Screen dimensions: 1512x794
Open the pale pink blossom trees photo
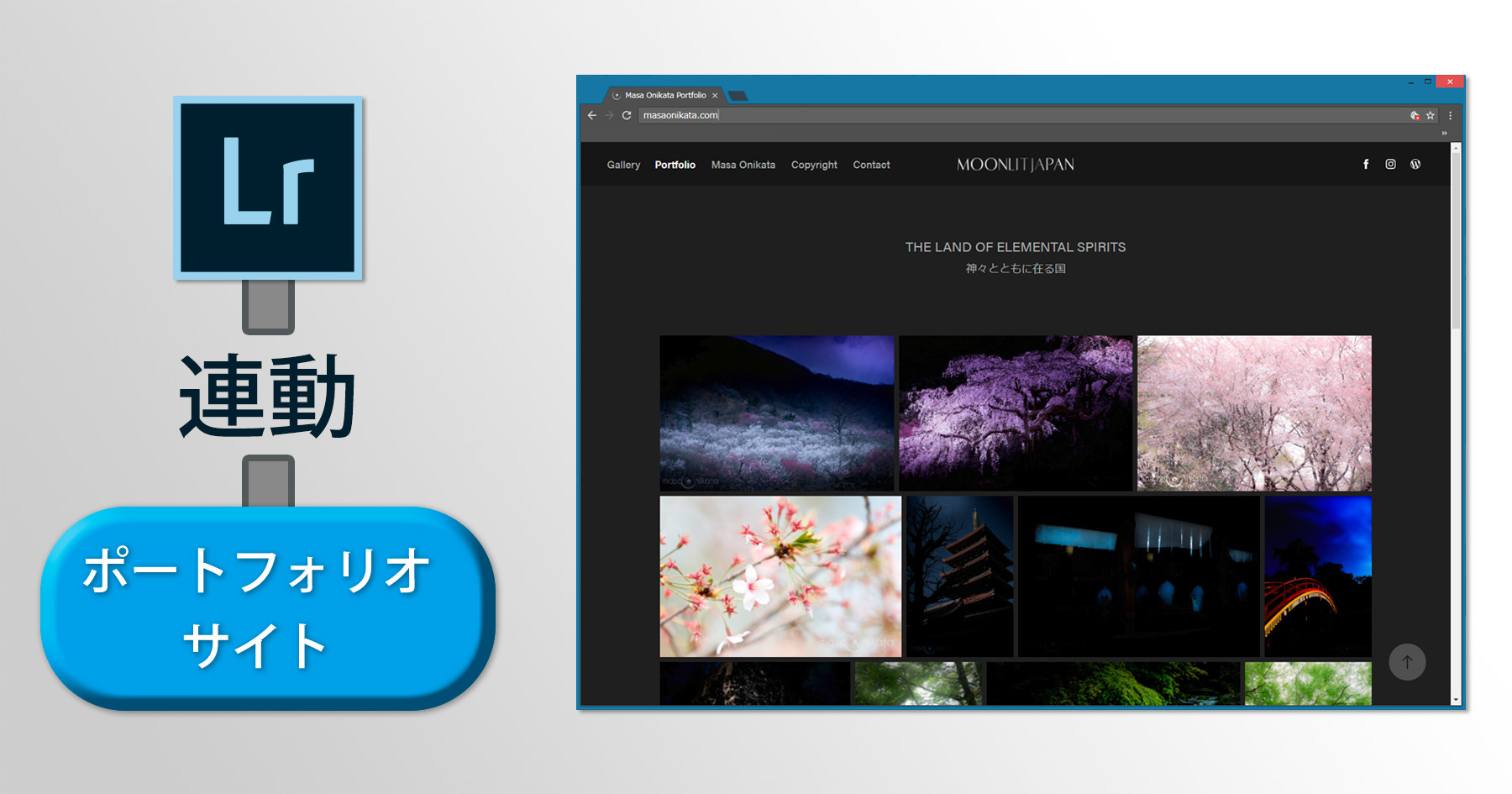coord(1254,413)
